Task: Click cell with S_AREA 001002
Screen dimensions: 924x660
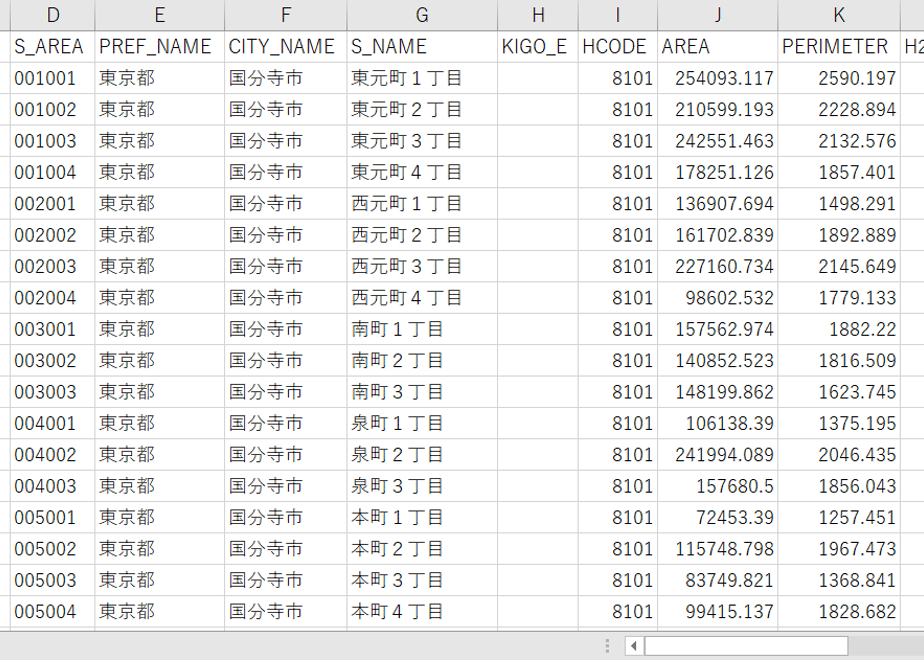Action: click(52, 109)
